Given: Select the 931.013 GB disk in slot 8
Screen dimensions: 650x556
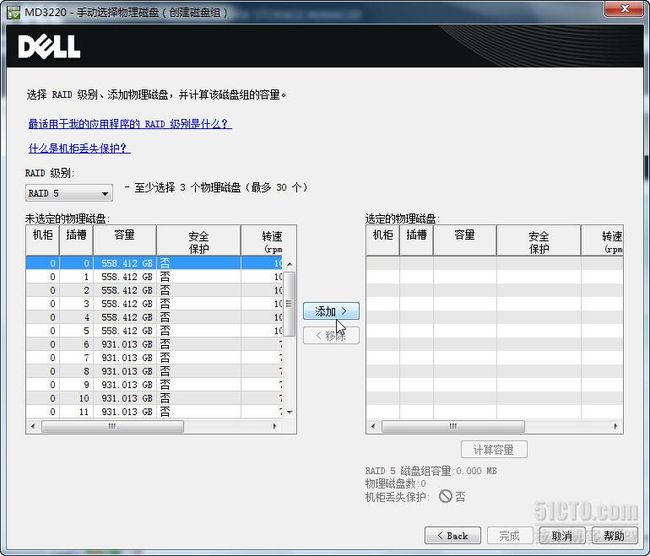Looking at the screenshot, I should coord(154,371).
